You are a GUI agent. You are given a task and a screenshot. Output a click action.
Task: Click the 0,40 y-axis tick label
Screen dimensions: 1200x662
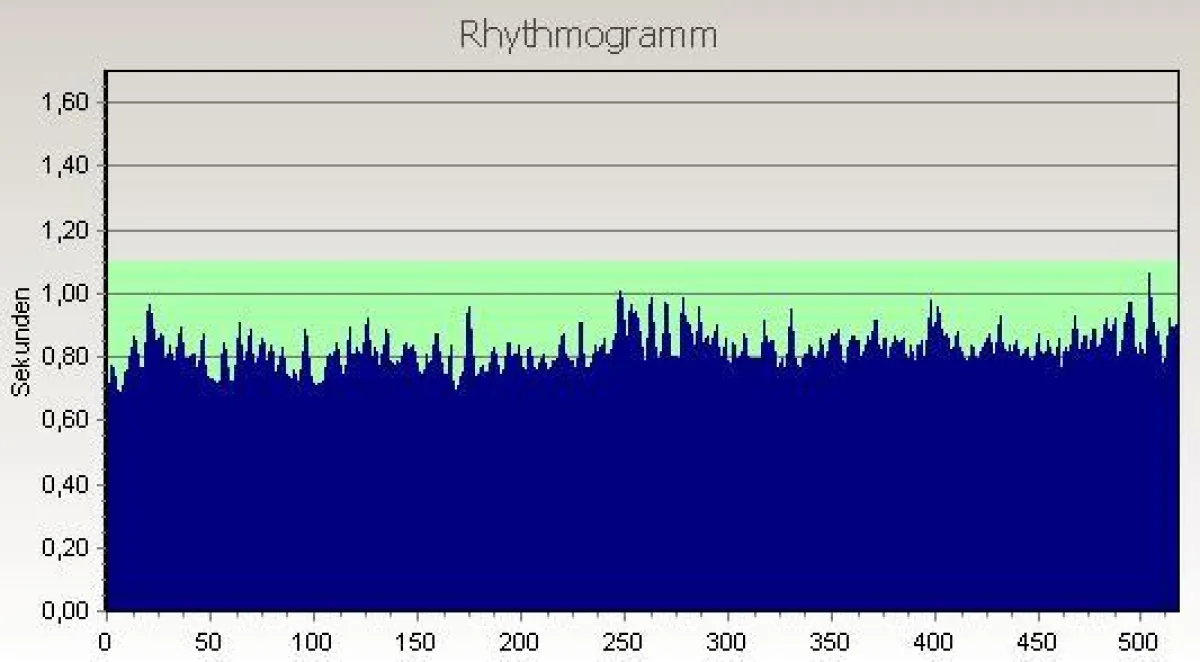(66, 484)
